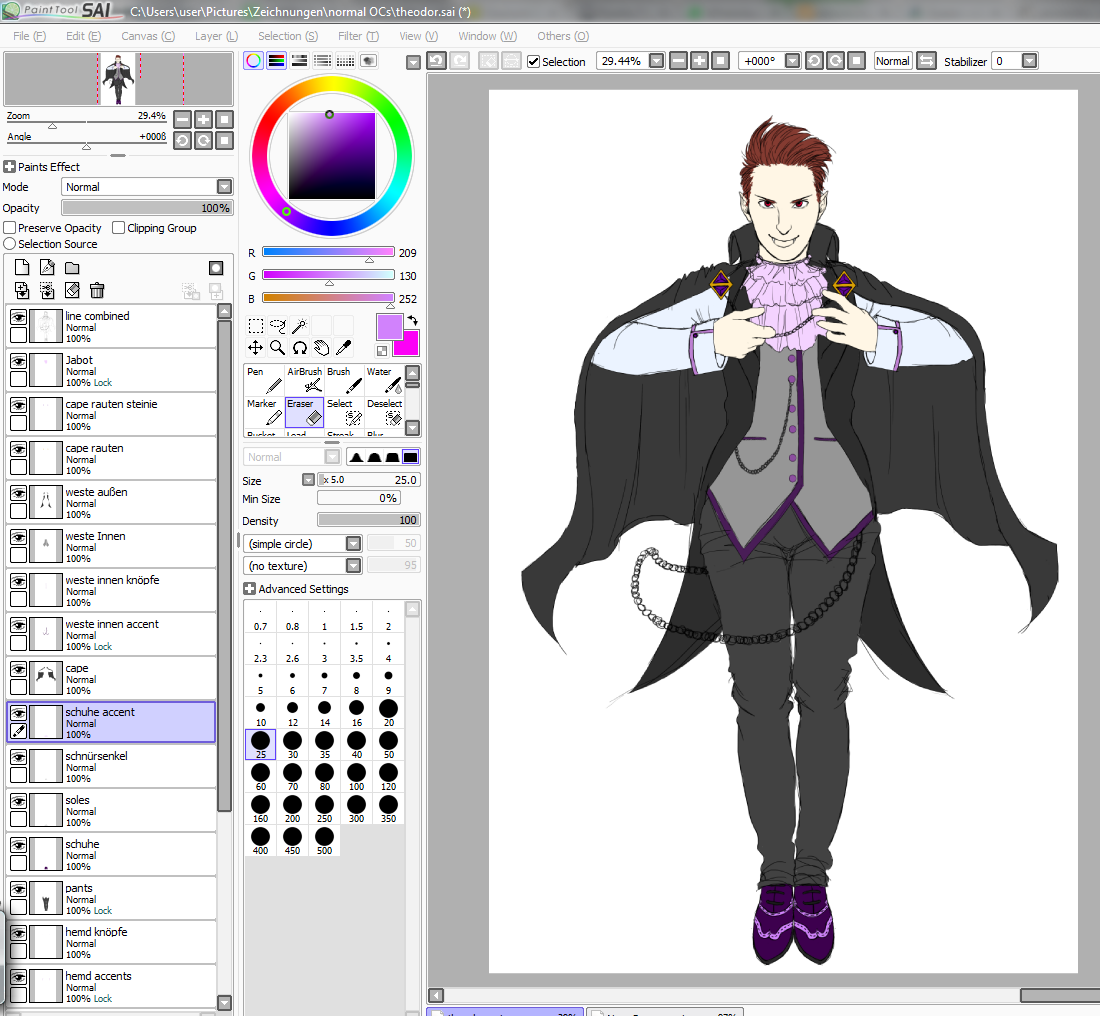Click the trash icon to delete layer
The height and width of the screenshot is (1016, 1100).
click(x=97, y=290)
